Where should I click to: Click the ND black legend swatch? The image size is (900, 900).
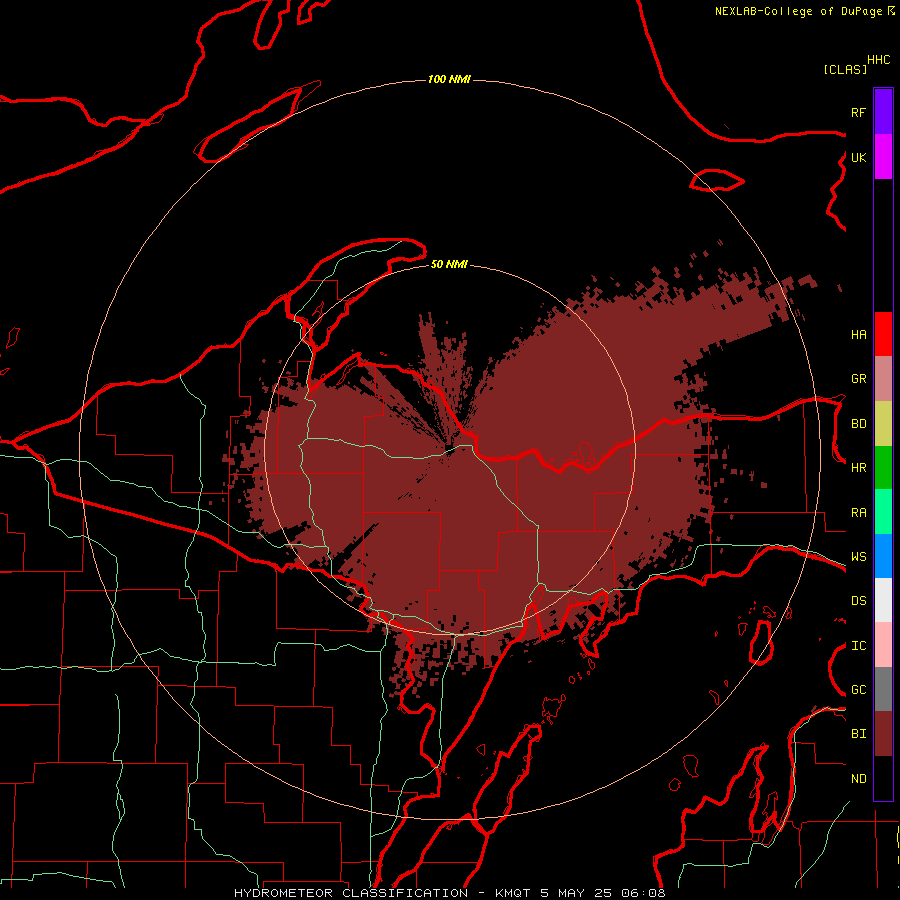tap(883, 778)
